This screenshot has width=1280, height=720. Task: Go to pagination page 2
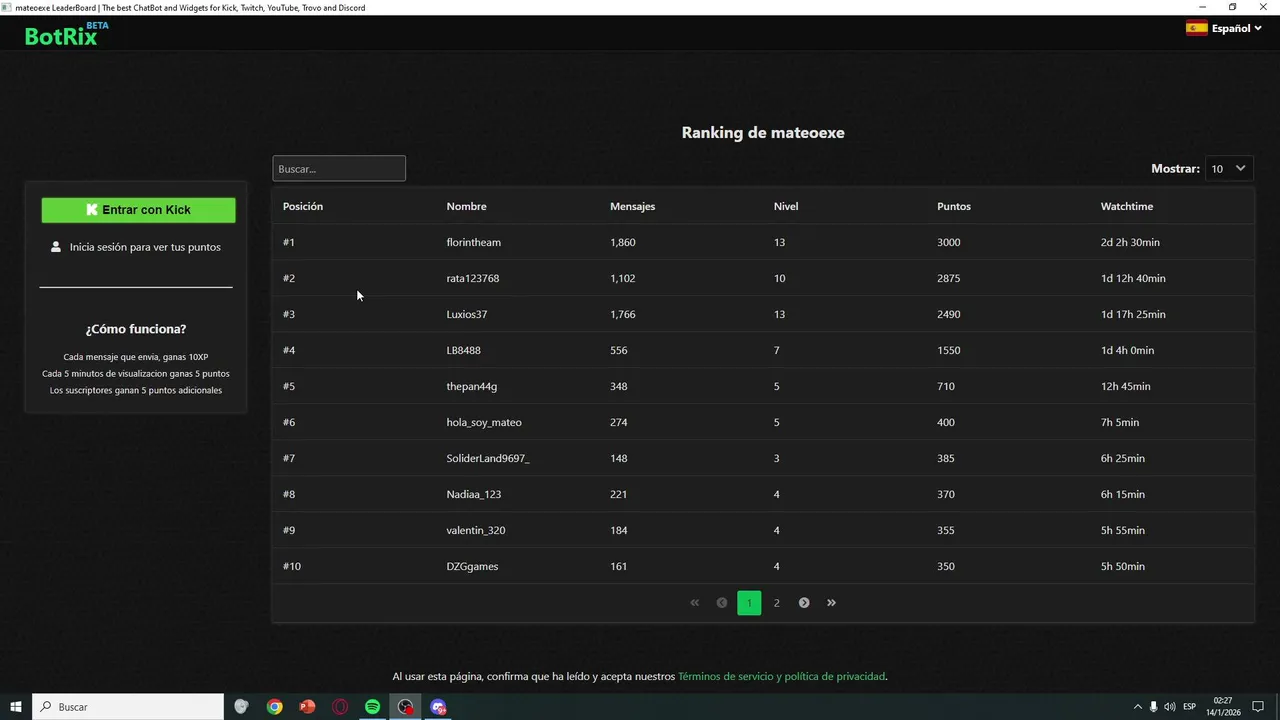776,603
